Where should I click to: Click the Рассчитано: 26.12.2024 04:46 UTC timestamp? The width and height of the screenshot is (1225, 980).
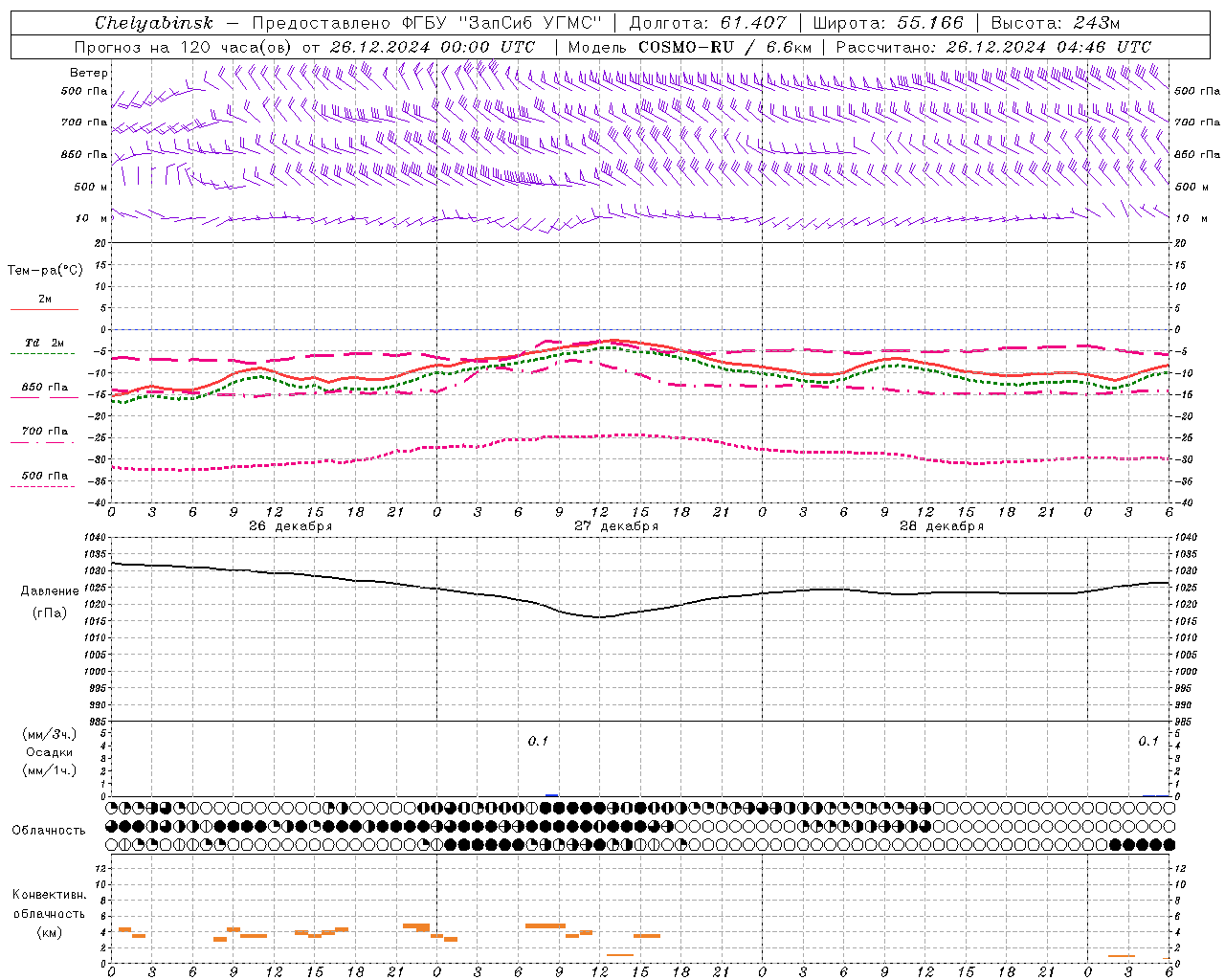[x=993, y=47]
